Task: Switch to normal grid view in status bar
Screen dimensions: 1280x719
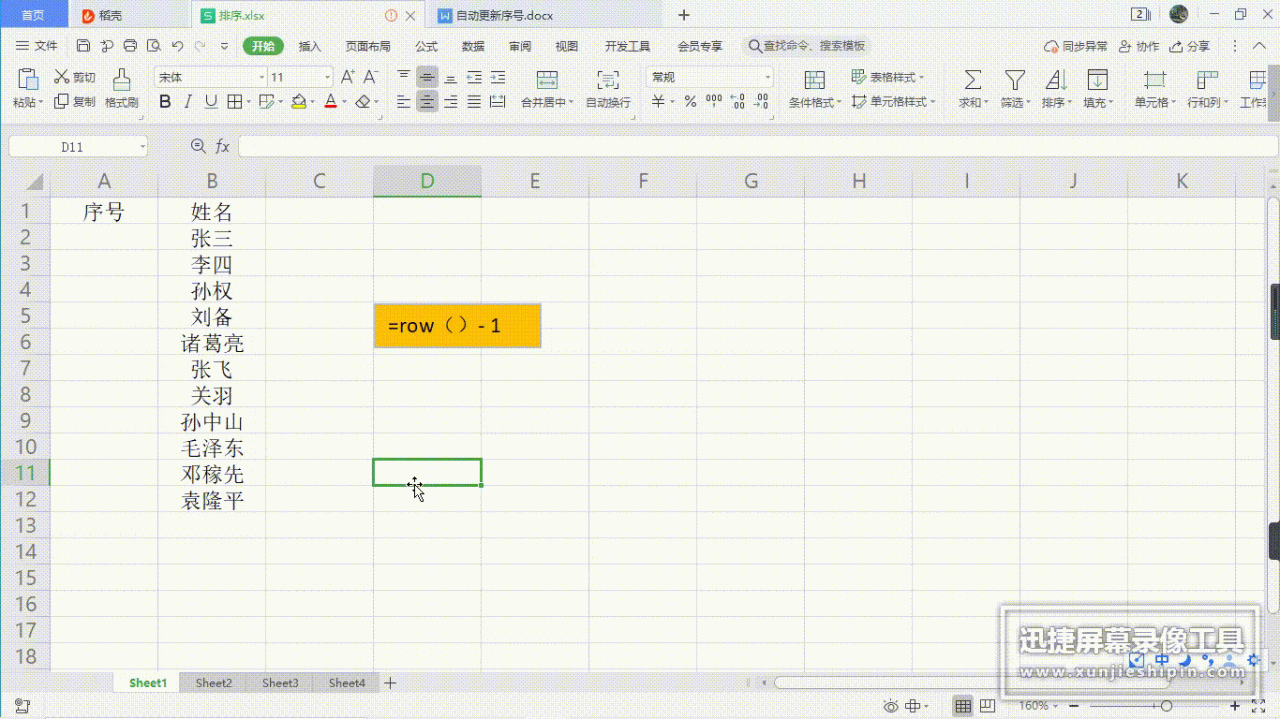Action: click(963, 706)
